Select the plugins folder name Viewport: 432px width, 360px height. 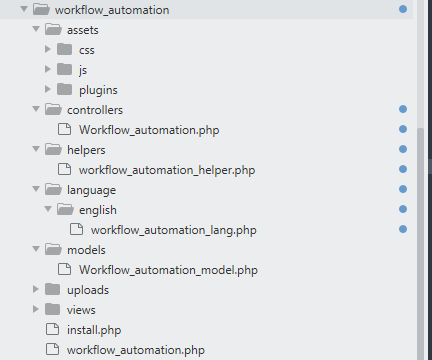coord(98,90)
